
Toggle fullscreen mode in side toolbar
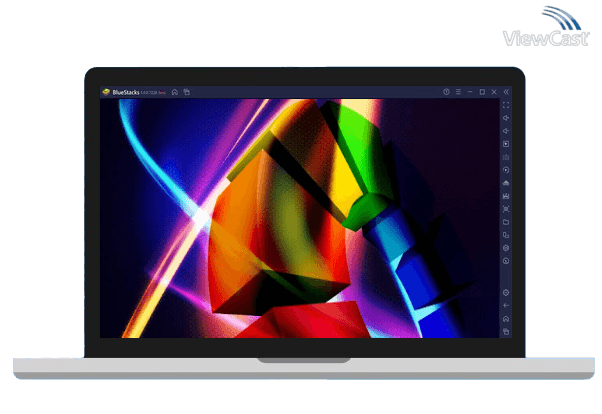tap(506, 105)
